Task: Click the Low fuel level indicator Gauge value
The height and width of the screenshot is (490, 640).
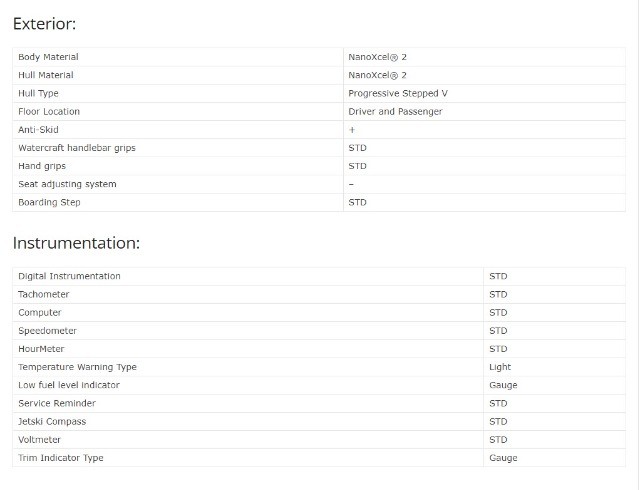Action: tap(503, 385)
